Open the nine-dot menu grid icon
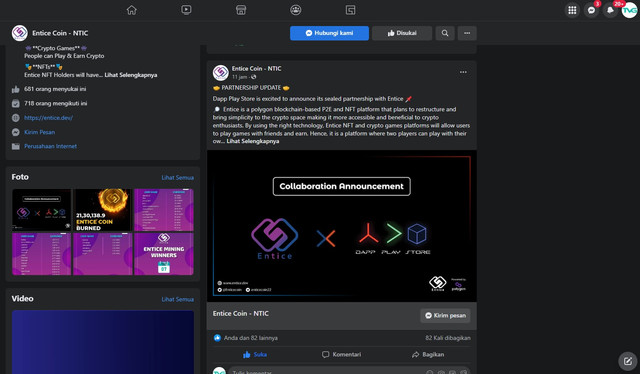The height and width of the screenshot is (374, 640). 572,10
